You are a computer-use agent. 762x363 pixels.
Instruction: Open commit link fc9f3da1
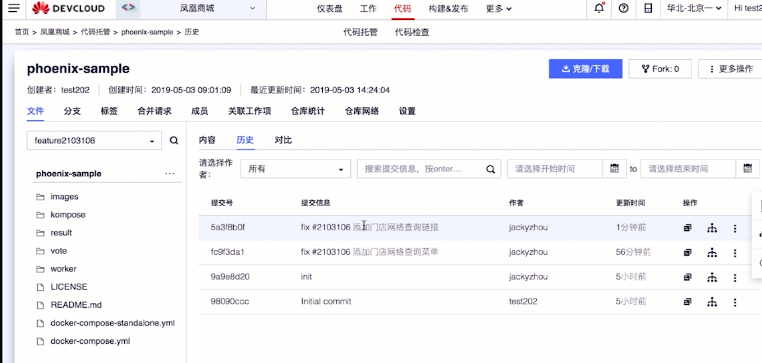(227, 252)
